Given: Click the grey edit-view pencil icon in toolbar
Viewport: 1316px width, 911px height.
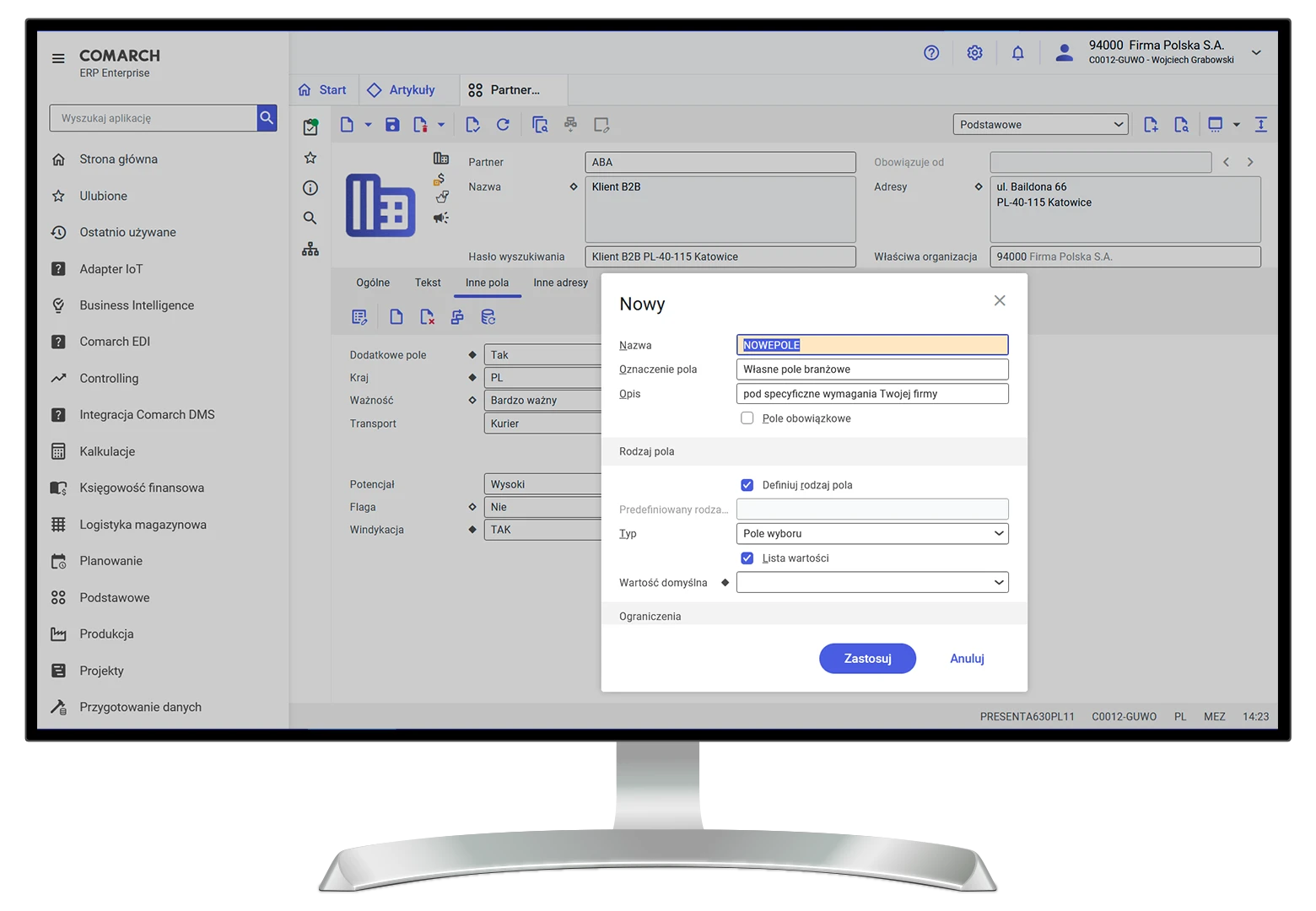Looking at the screenshot, I should [x=601, y=125].
